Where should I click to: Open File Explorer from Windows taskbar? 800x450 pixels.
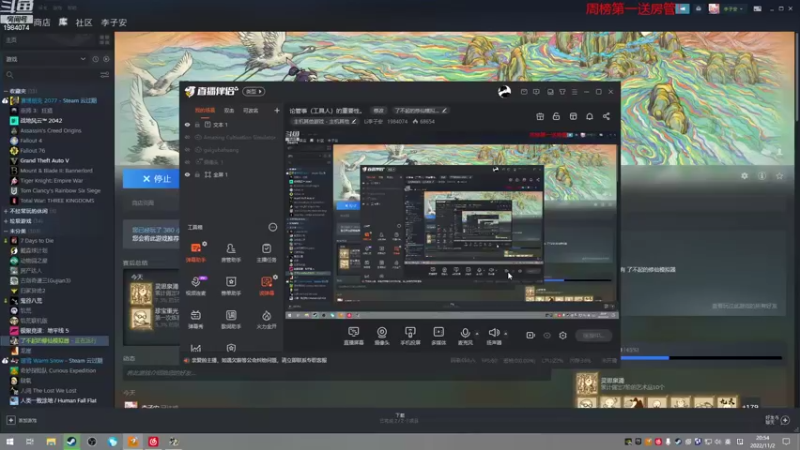(51, 441)
